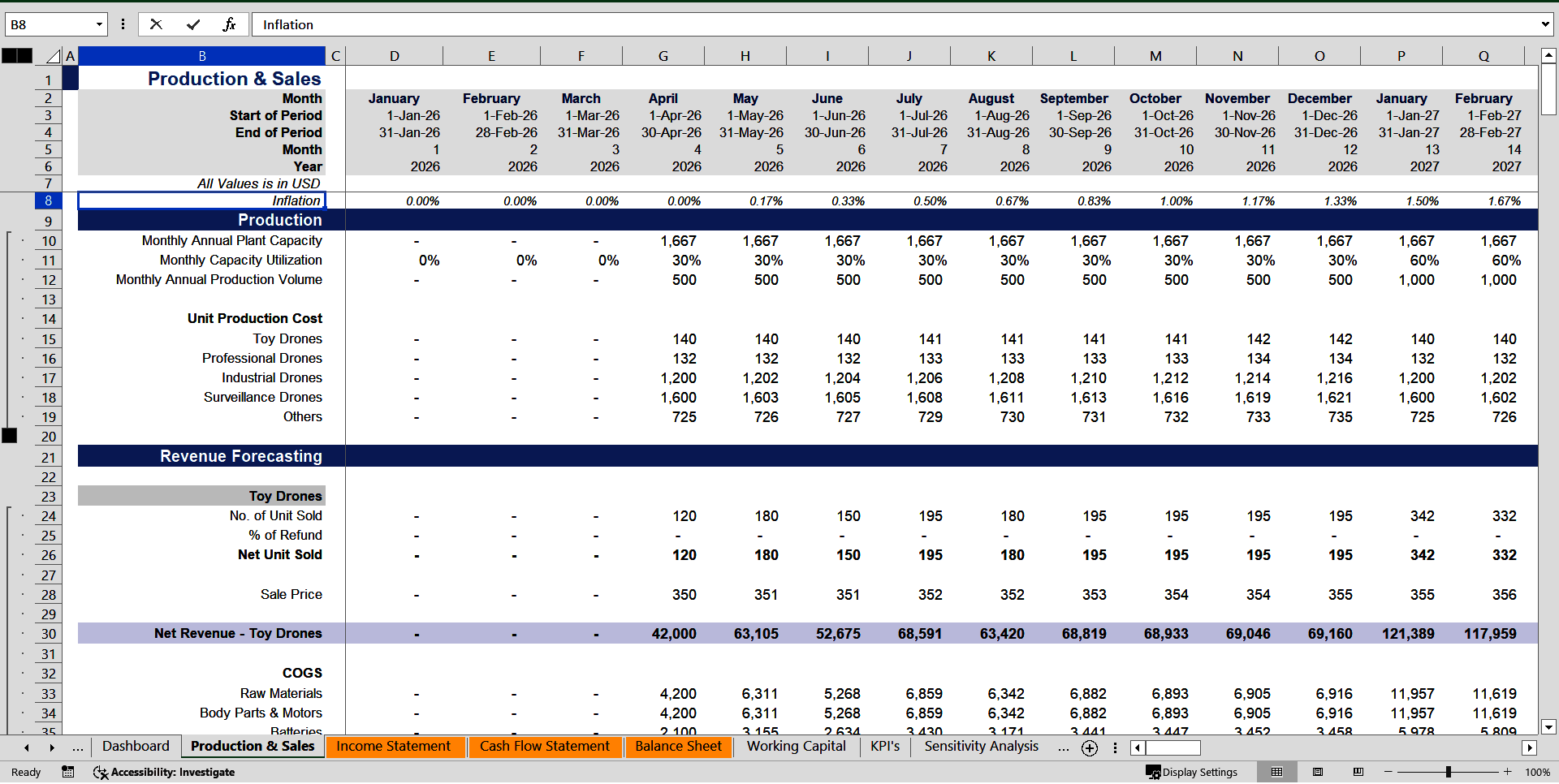Click the zoom slider handle
The height and width of the screenshot is (784, 1559).
point(1449,772)
